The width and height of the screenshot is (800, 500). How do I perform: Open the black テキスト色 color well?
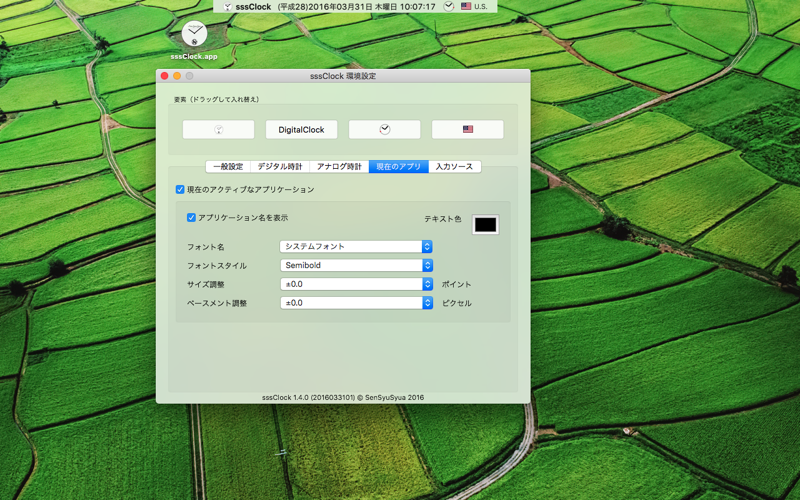[x=485, y=224]
